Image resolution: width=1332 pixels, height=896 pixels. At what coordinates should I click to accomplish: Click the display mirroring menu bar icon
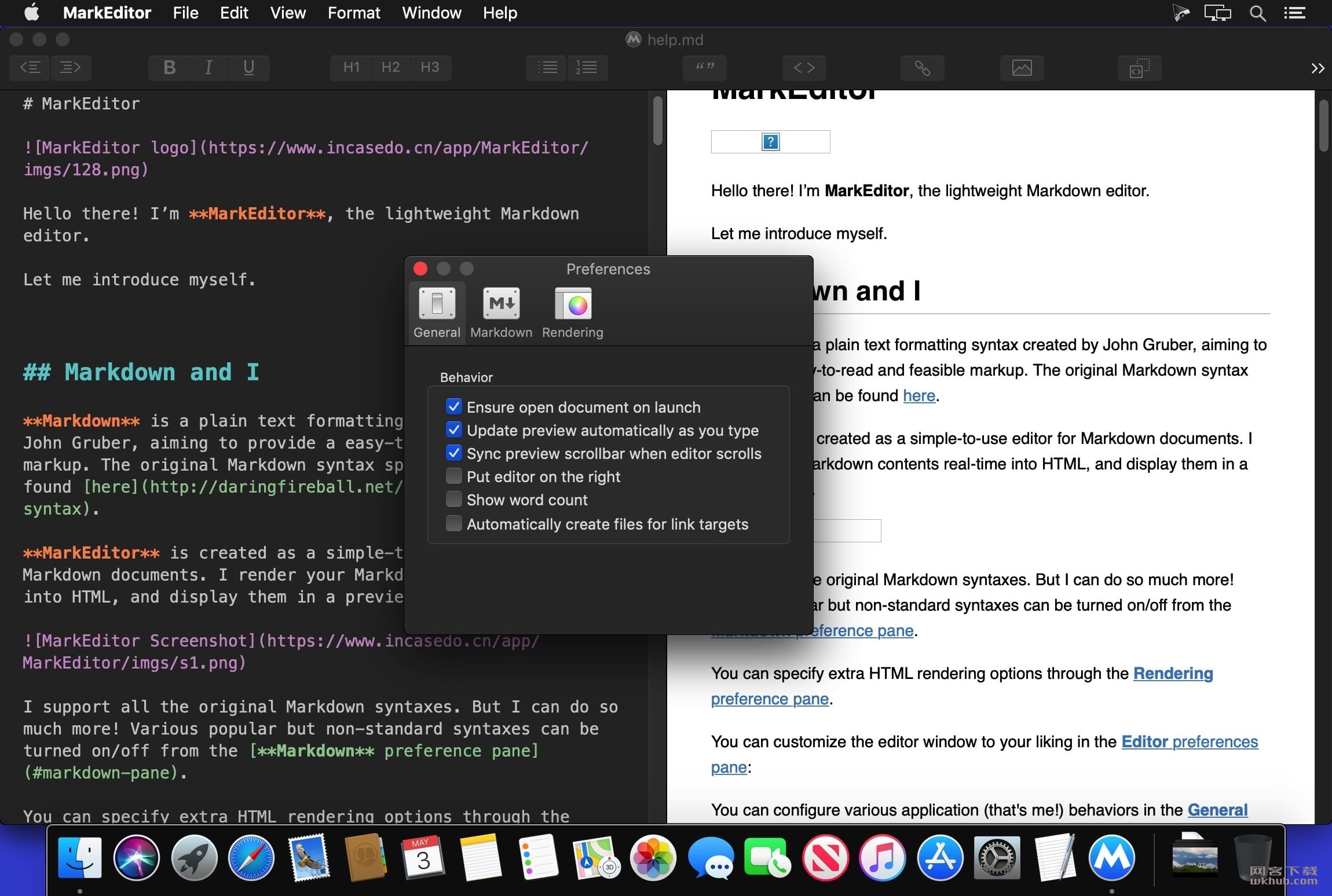point(1217,13)
